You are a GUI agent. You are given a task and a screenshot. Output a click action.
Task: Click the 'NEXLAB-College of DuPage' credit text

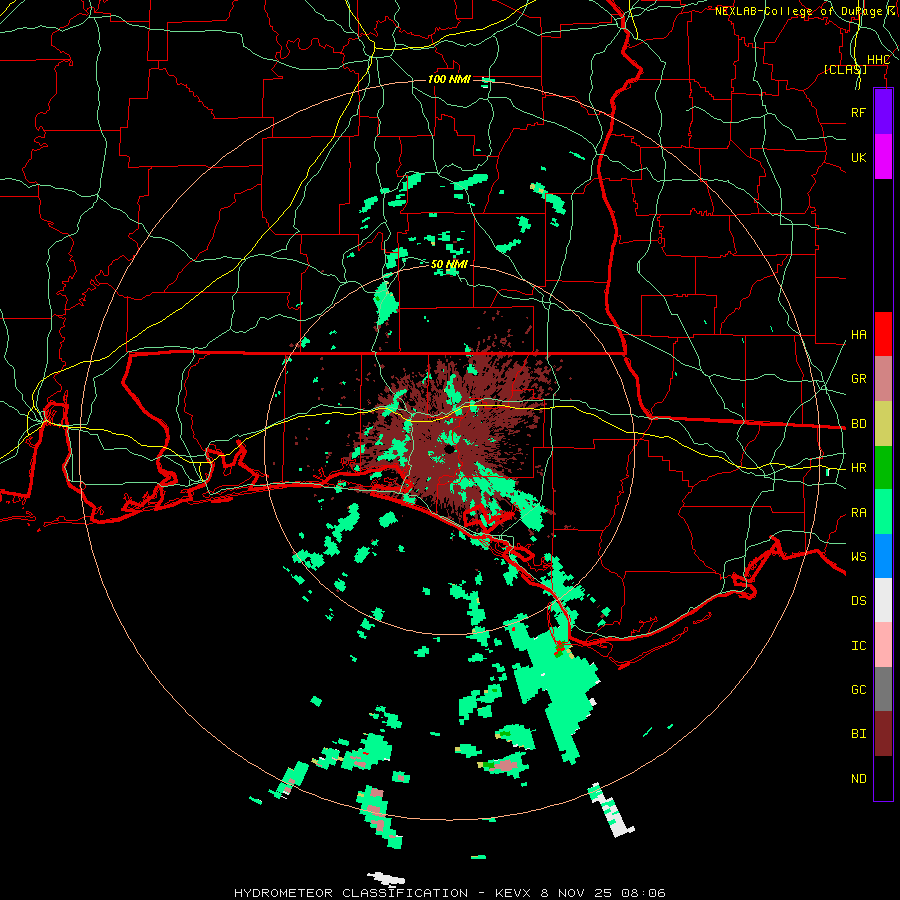click(798, 11)
